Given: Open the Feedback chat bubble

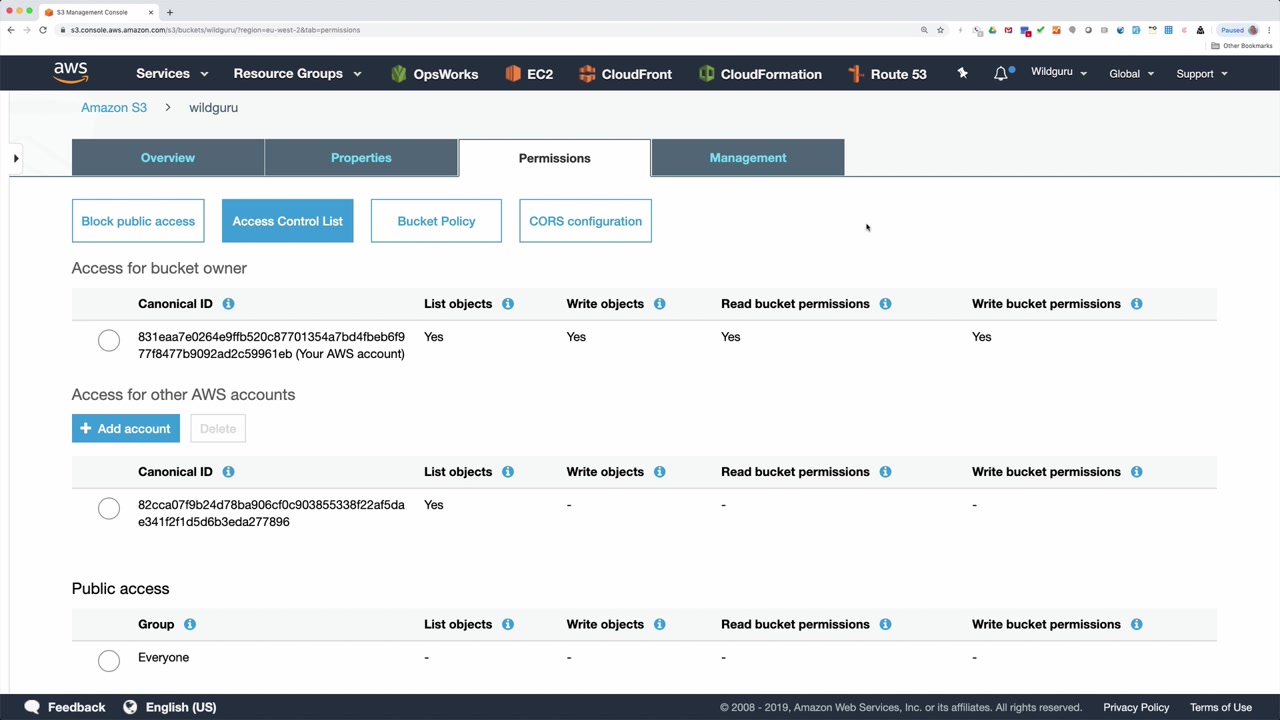Looking at the screenshot, I should pyautogui.click(x=32, y=707).
